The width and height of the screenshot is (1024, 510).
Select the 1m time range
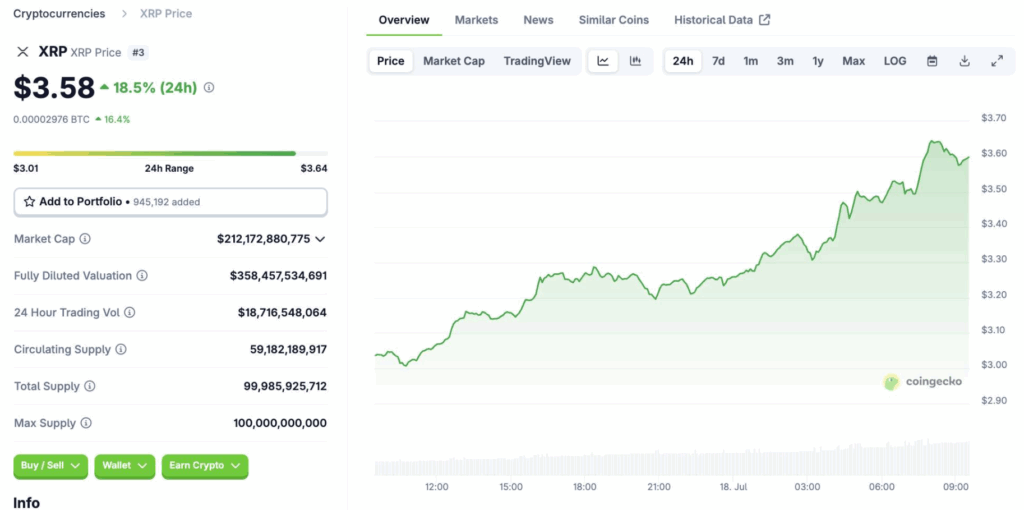click(x=750, y=61)
